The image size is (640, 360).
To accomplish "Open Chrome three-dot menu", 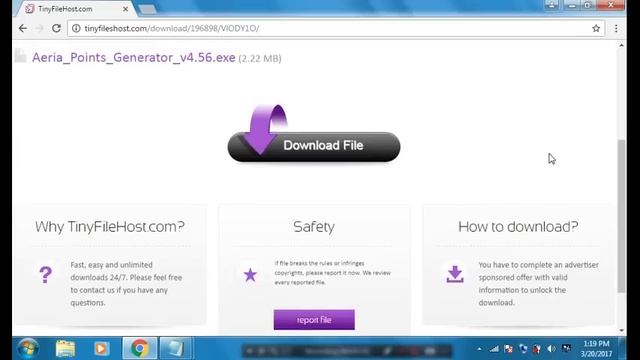I will 616,28.
